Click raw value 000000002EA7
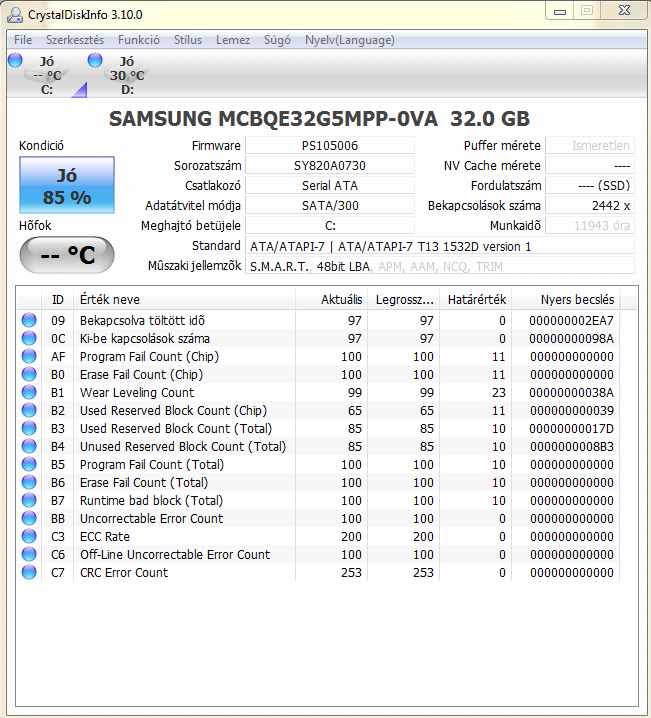 (x=571, y=321)
